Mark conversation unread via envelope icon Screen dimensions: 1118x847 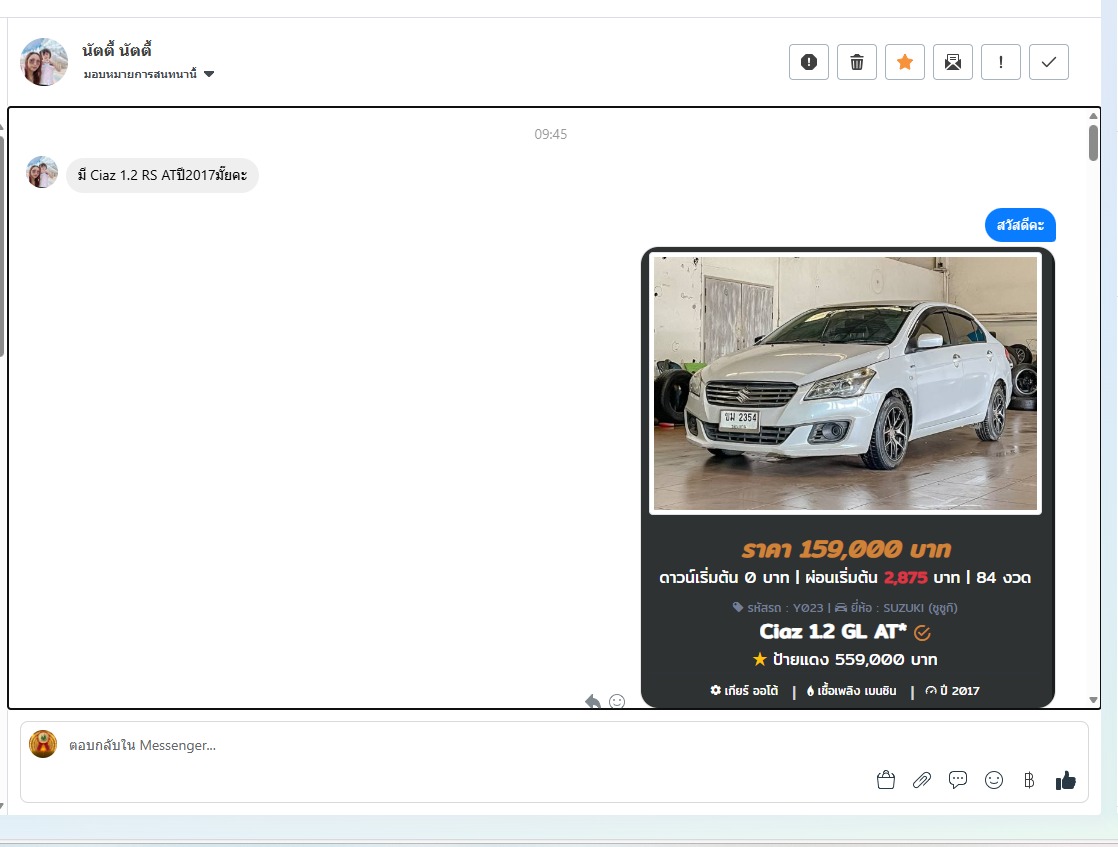point(953,62)
